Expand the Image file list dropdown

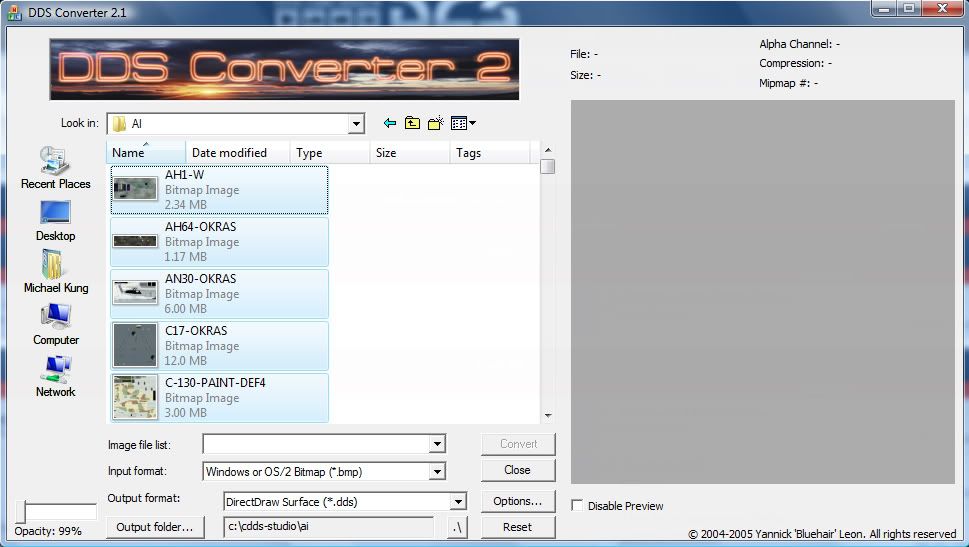[x=437, y=444]
